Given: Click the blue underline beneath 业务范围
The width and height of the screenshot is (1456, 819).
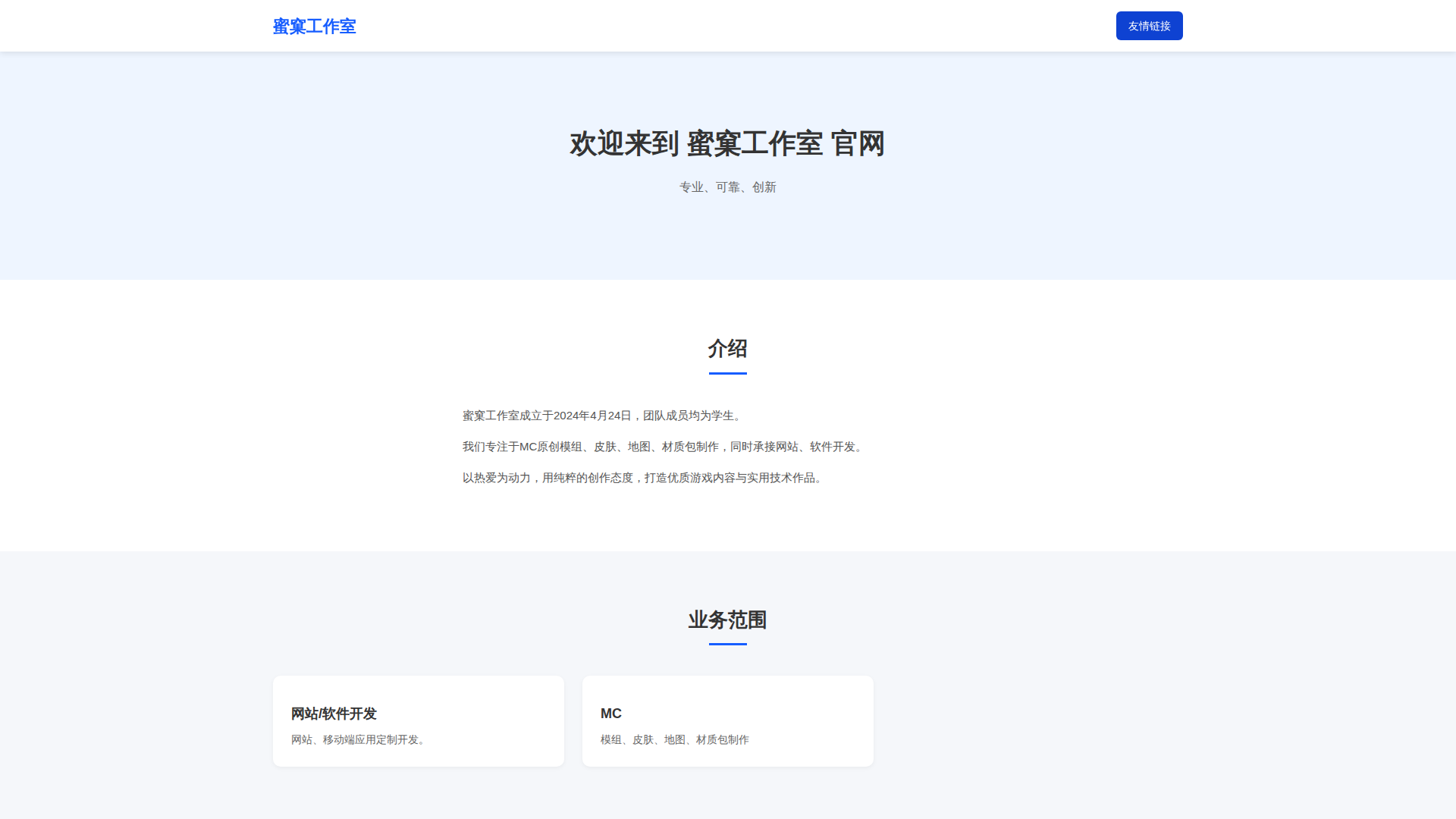Looking at the screenshot, I should (727, 644).
